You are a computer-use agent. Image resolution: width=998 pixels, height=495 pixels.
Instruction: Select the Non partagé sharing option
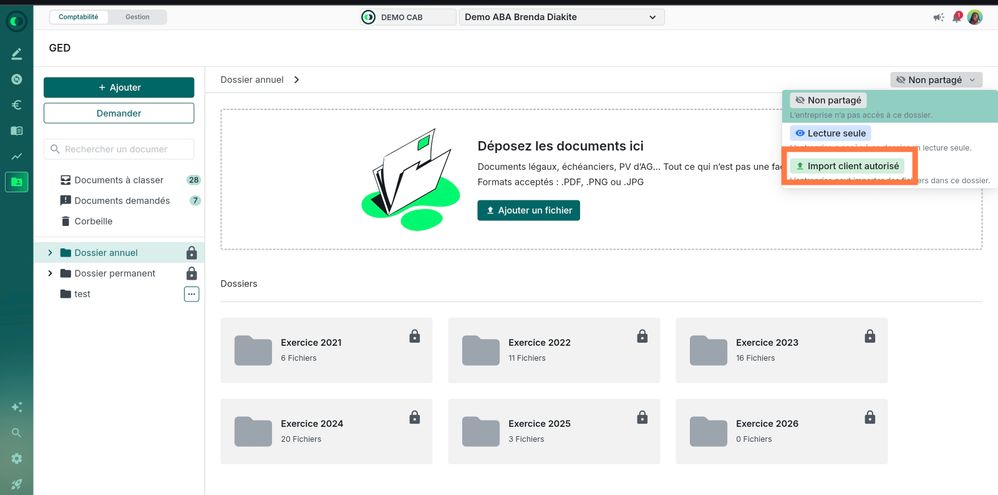click(828, 101)
